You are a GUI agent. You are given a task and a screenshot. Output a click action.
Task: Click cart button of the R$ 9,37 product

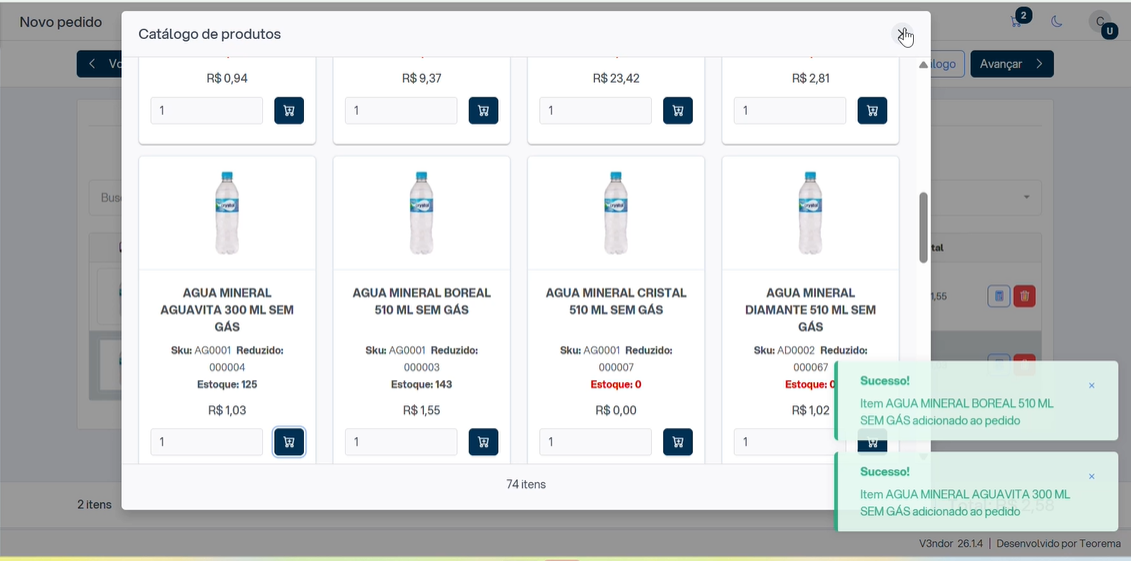[x=483, y=110]
